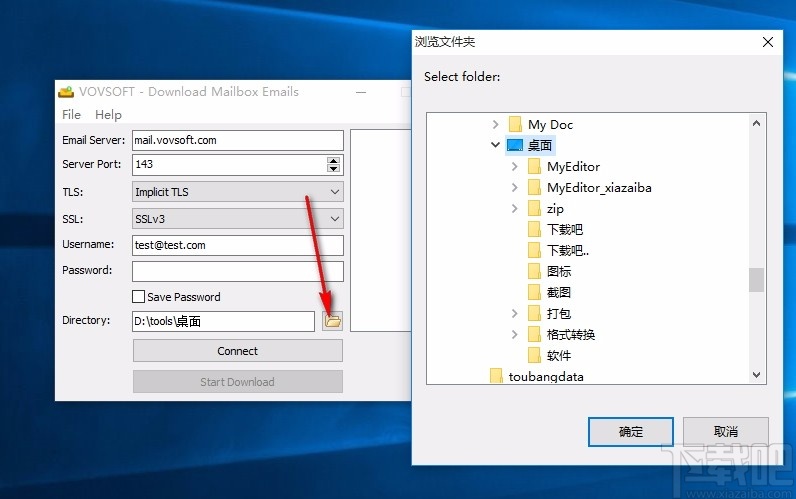Select the 下载吧.. folder name
Viewport: 796px width, 499px height.
pos(568,251)
